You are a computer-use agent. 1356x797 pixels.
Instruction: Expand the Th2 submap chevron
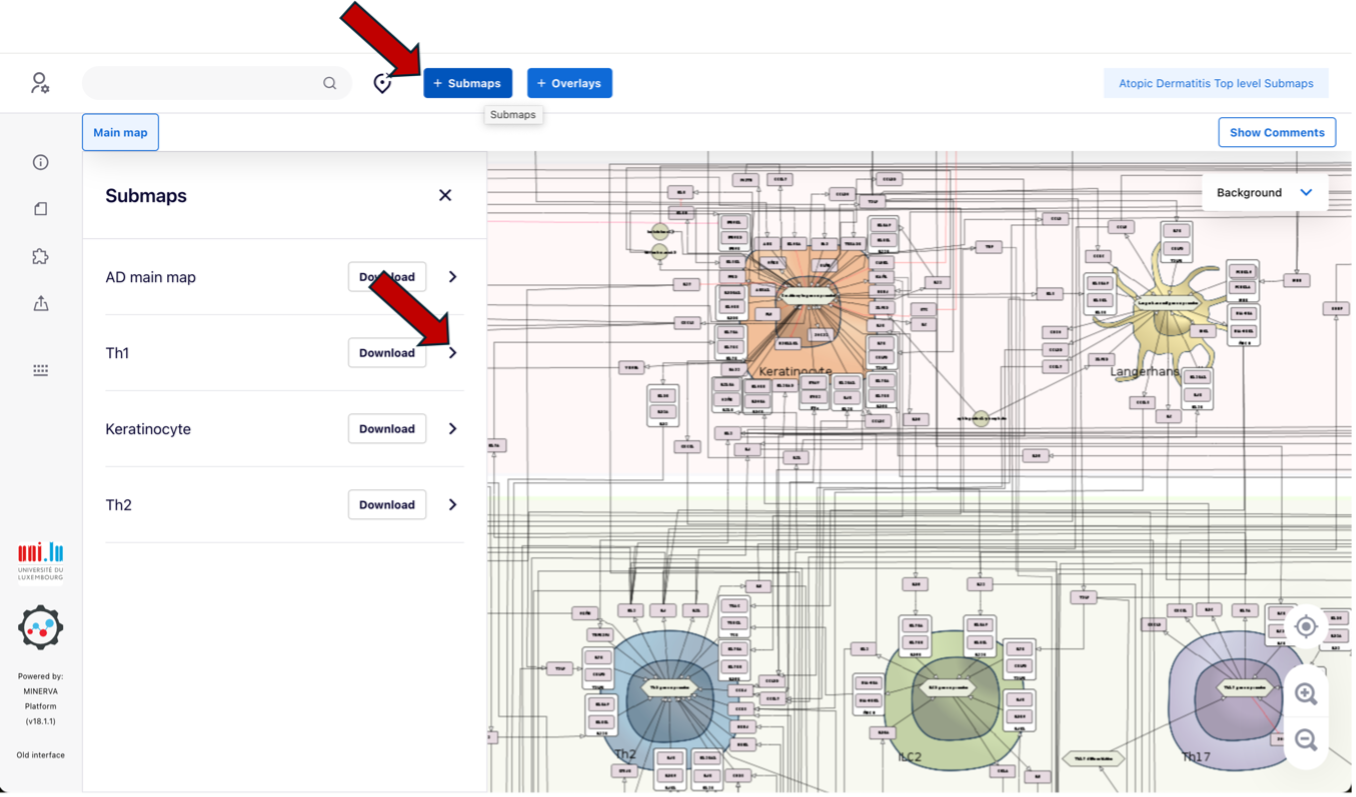(453, 505)
